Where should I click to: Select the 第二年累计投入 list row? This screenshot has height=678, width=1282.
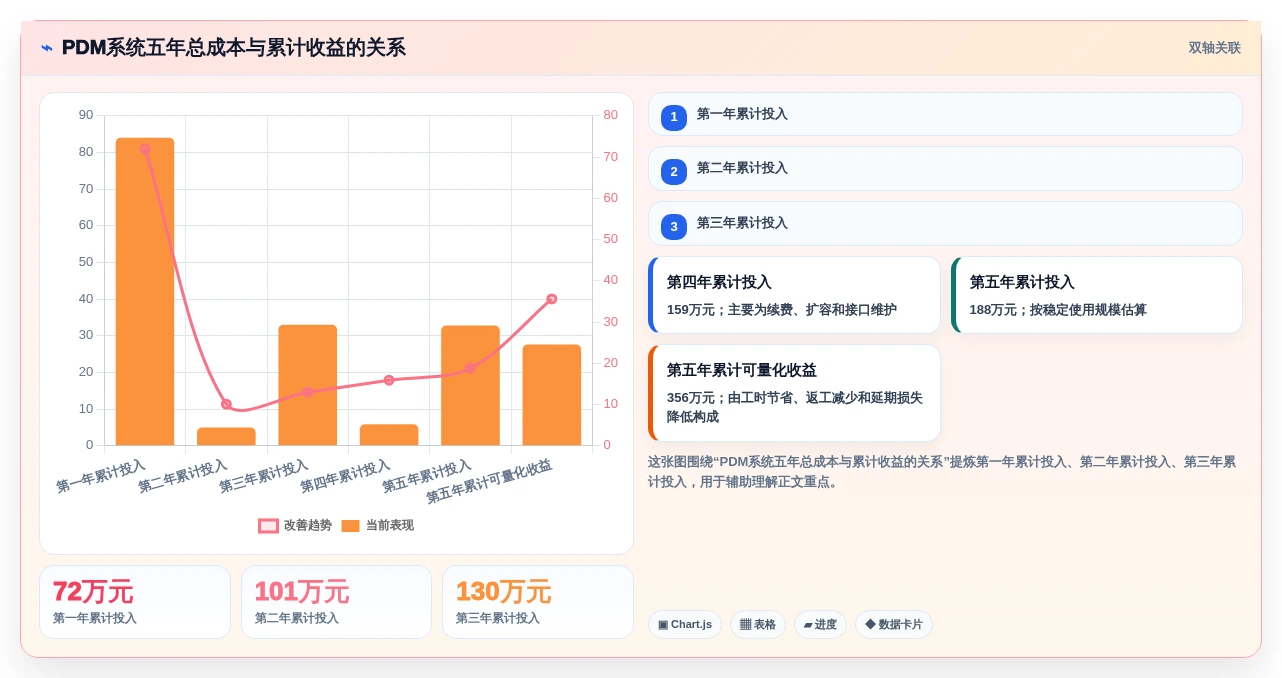click(x=945, y=169)
